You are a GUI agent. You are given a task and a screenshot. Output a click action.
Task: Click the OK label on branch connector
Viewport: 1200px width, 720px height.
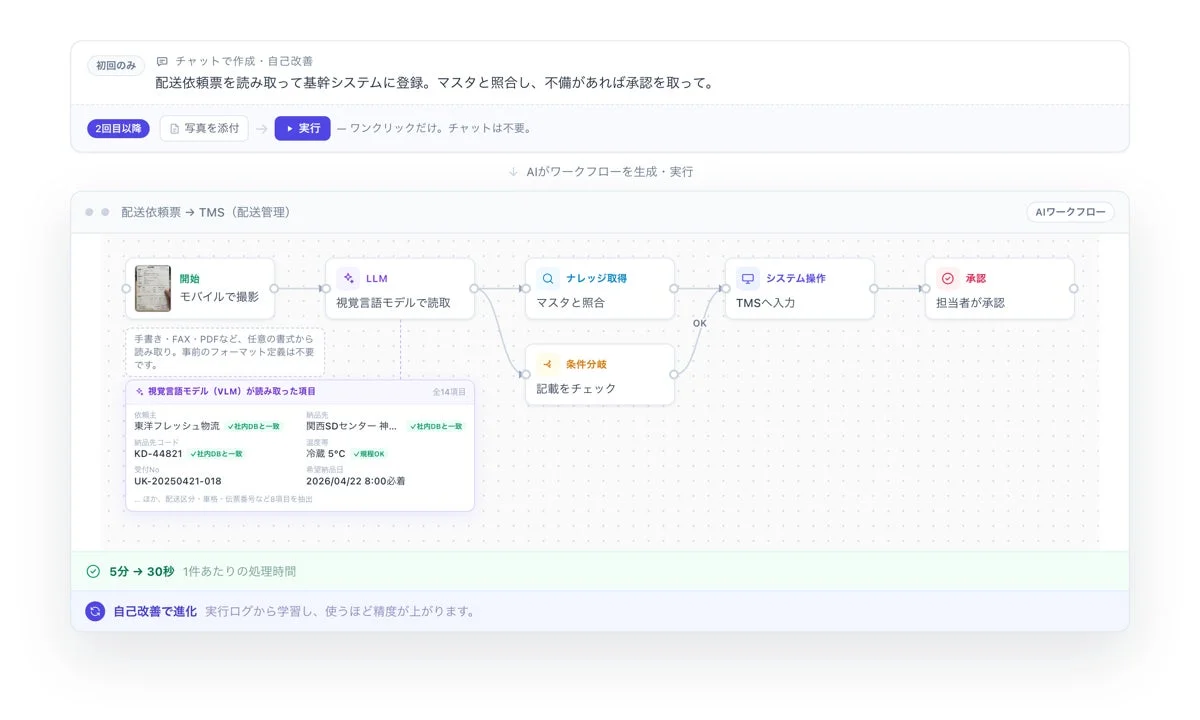pyautogui.click(x=700, y=323)
